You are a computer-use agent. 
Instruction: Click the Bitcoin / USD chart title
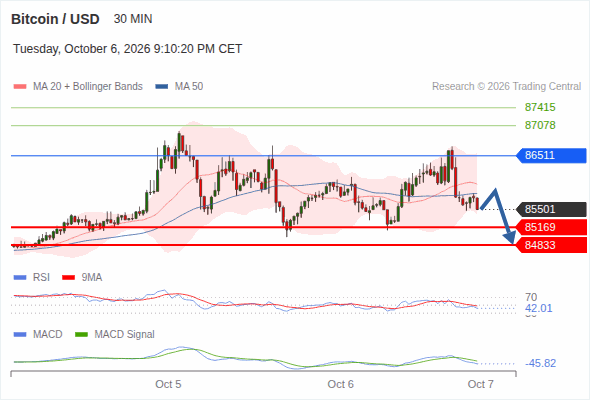55,19
